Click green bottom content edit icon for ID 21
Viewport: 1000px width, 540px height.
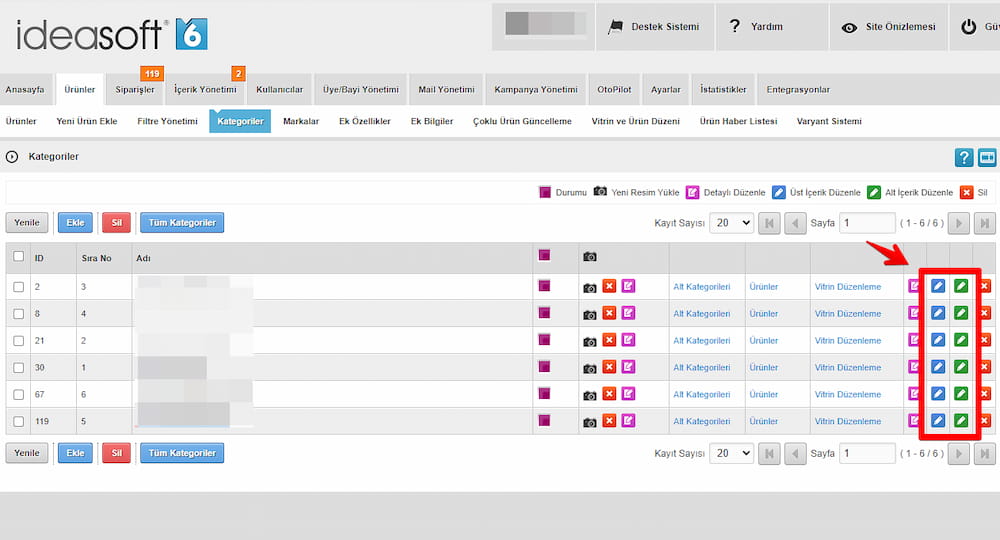(961, 340)
